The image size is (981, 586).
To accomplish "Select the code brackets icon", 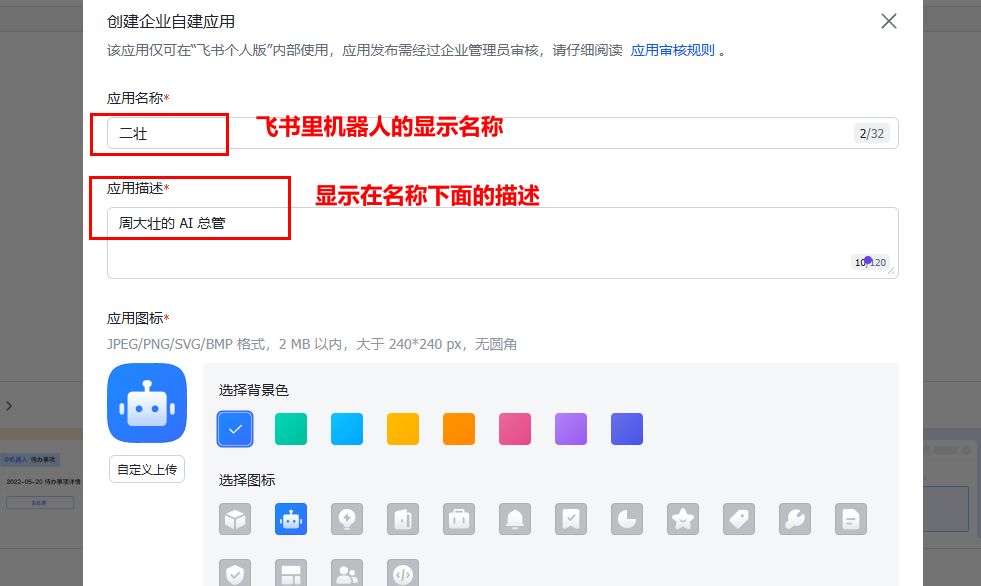I will pyautogui.click(x=403, y=572).
